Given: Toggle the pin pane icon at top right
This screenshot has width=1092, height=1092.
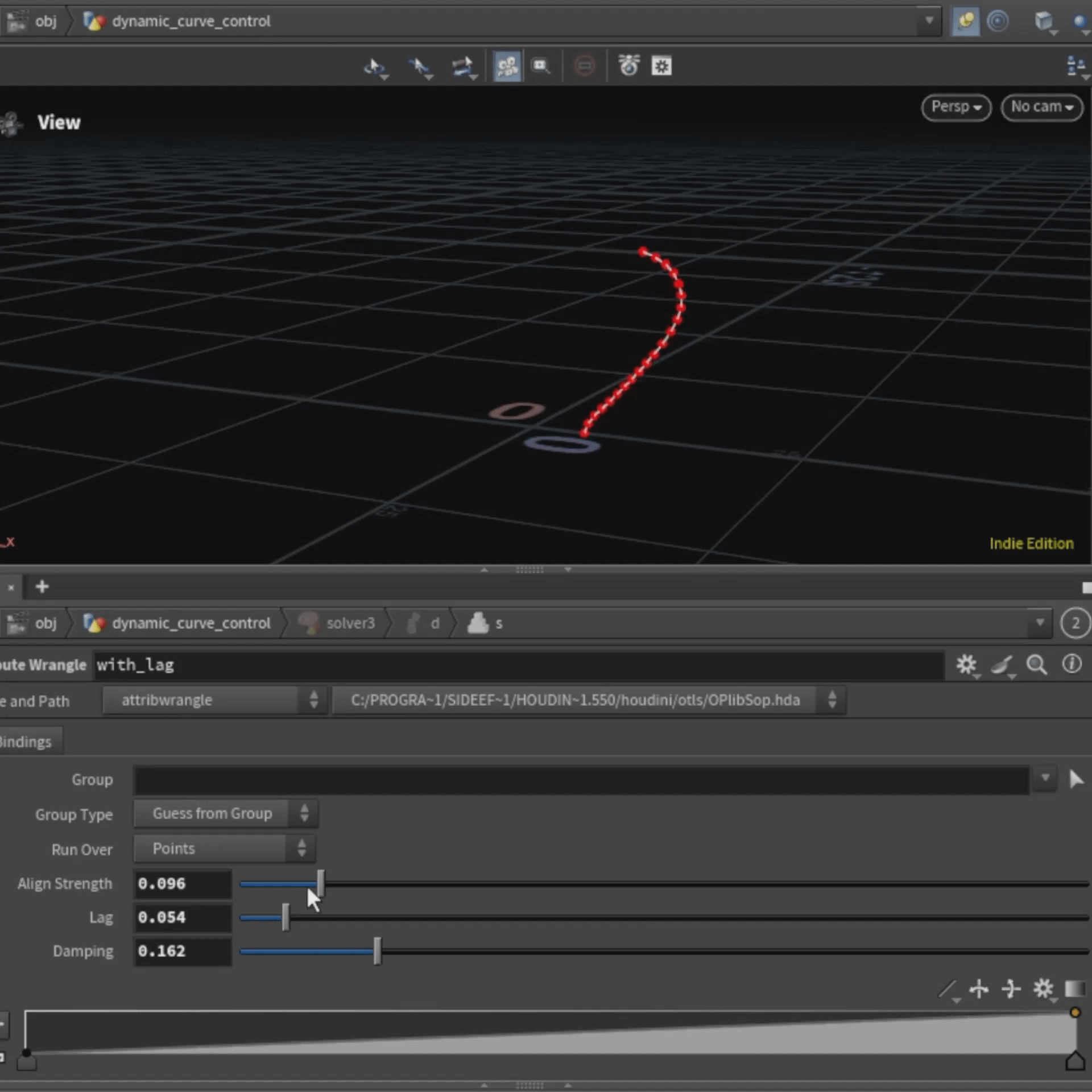Looking at the screenshot, I should (x=965, y=22).
